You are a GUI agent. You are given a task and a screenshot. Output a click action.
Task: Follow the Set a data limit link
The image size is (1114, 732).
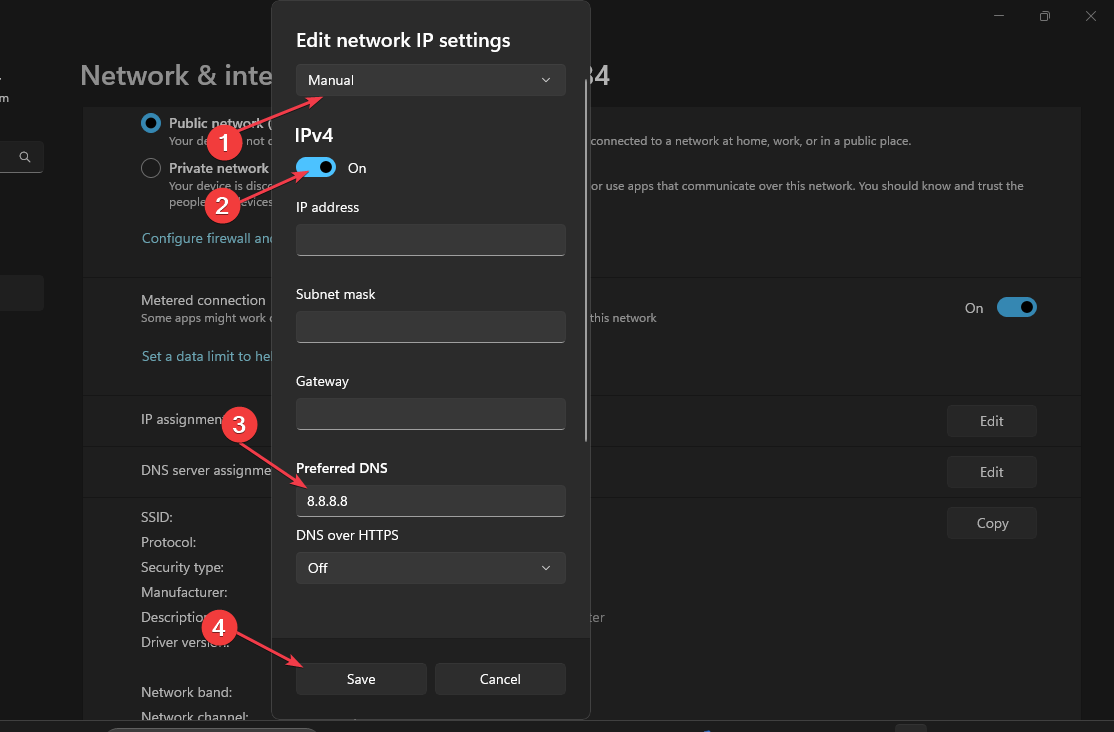pyautogui.click(x=207, y=356)
